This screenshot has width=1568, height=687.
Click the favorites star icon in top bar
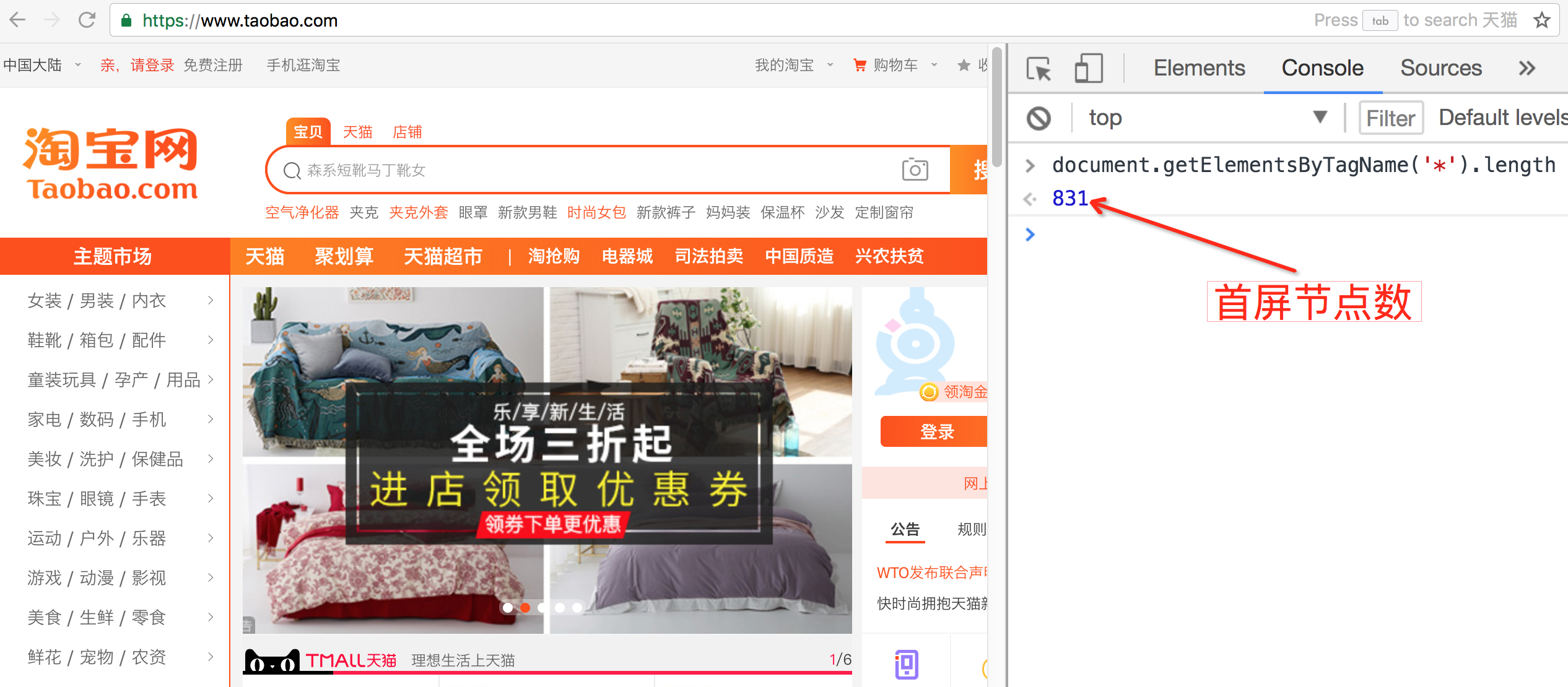[964, 65]
